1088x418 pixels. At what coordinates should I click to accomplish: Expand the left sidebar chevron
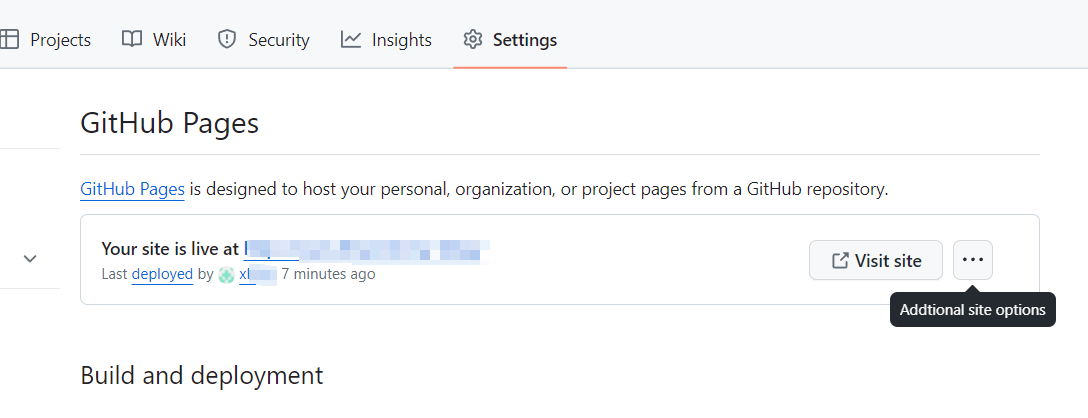pyautogui.click(x=30, y=258)
